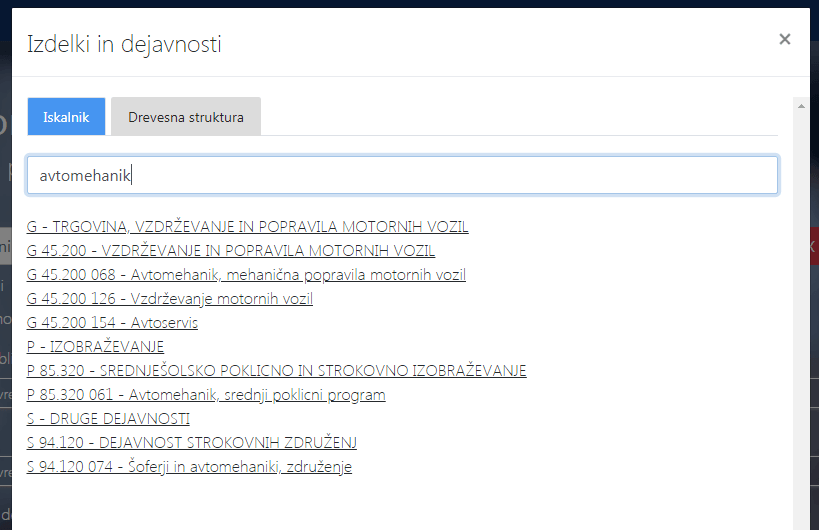The image size is (819, 530).
Task: Click the Izdelki in dejavnosti dialog title
Action: (124, 44)
